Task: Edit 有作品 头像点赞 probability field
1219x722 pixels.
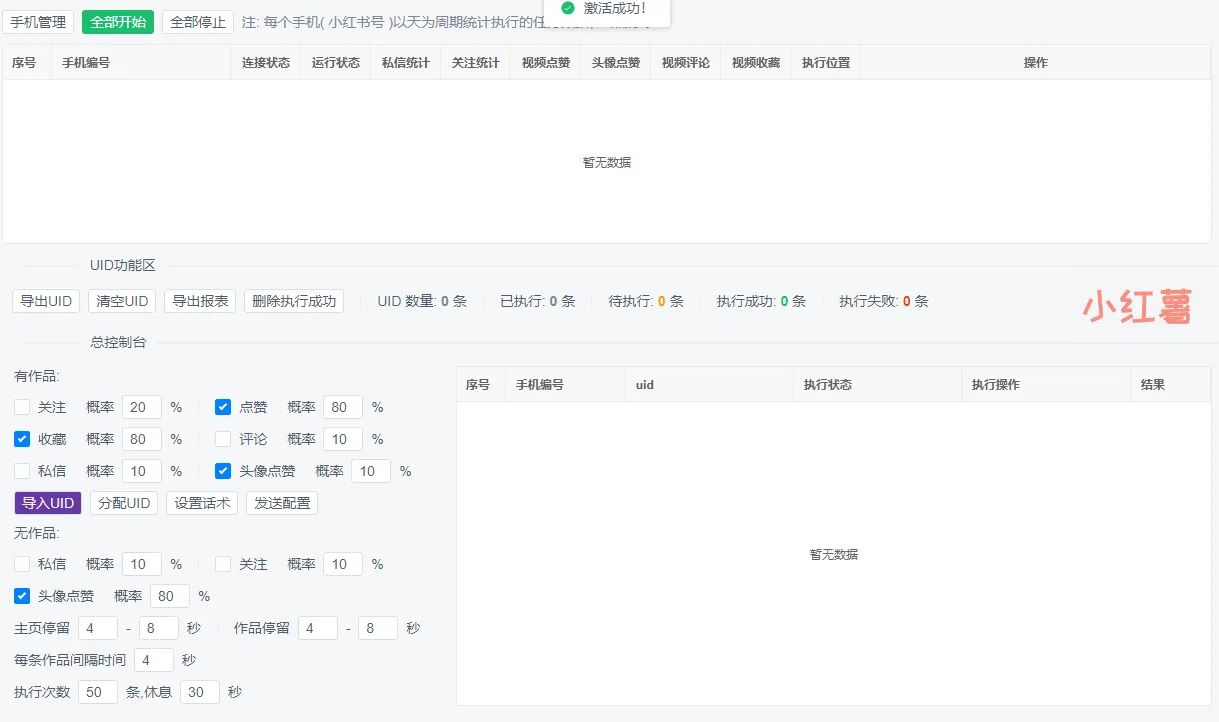Action: tap(371, 471)
